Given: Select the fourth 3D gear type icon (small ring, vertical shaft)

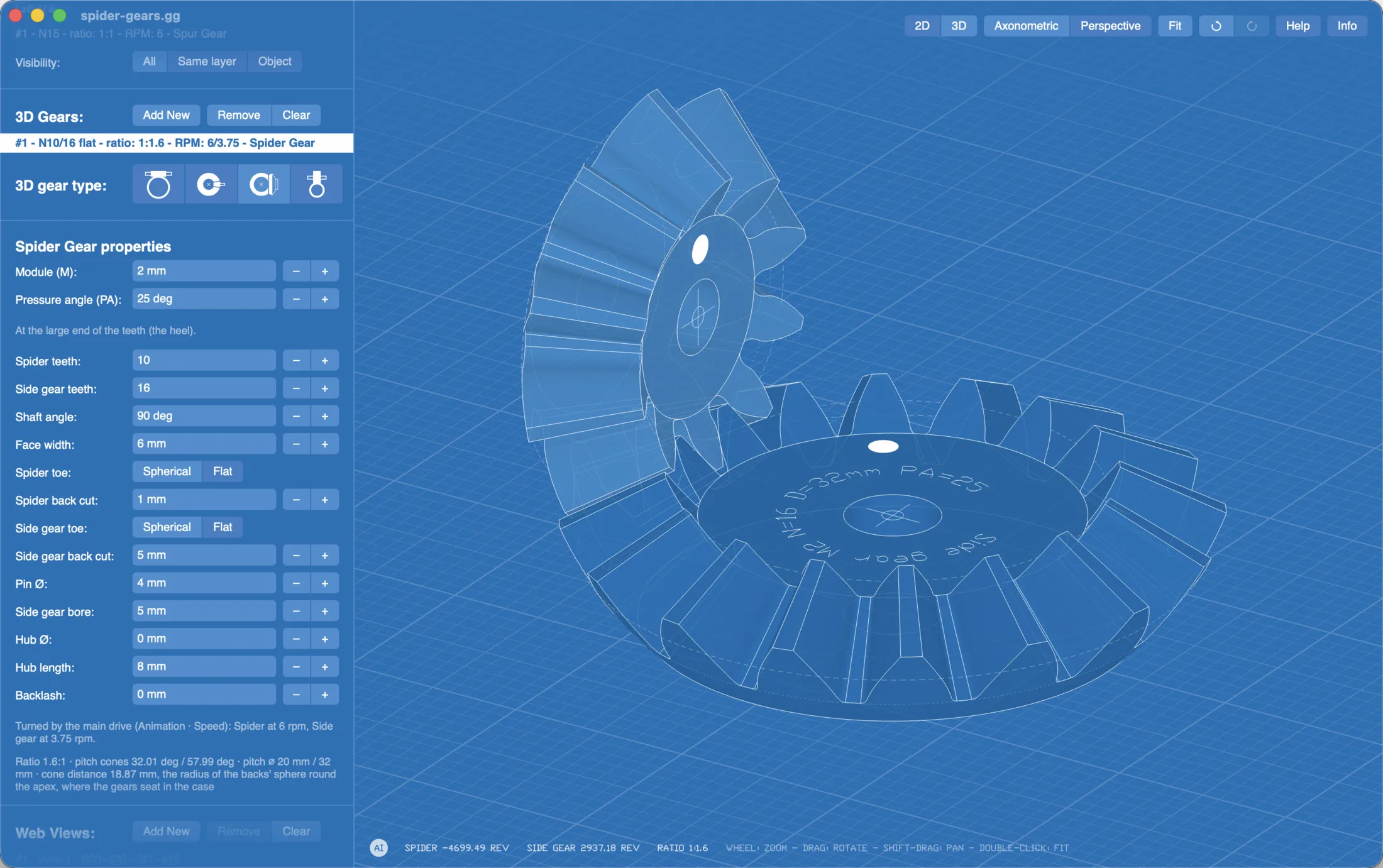Looking at the screenshot, I should 316,184.
